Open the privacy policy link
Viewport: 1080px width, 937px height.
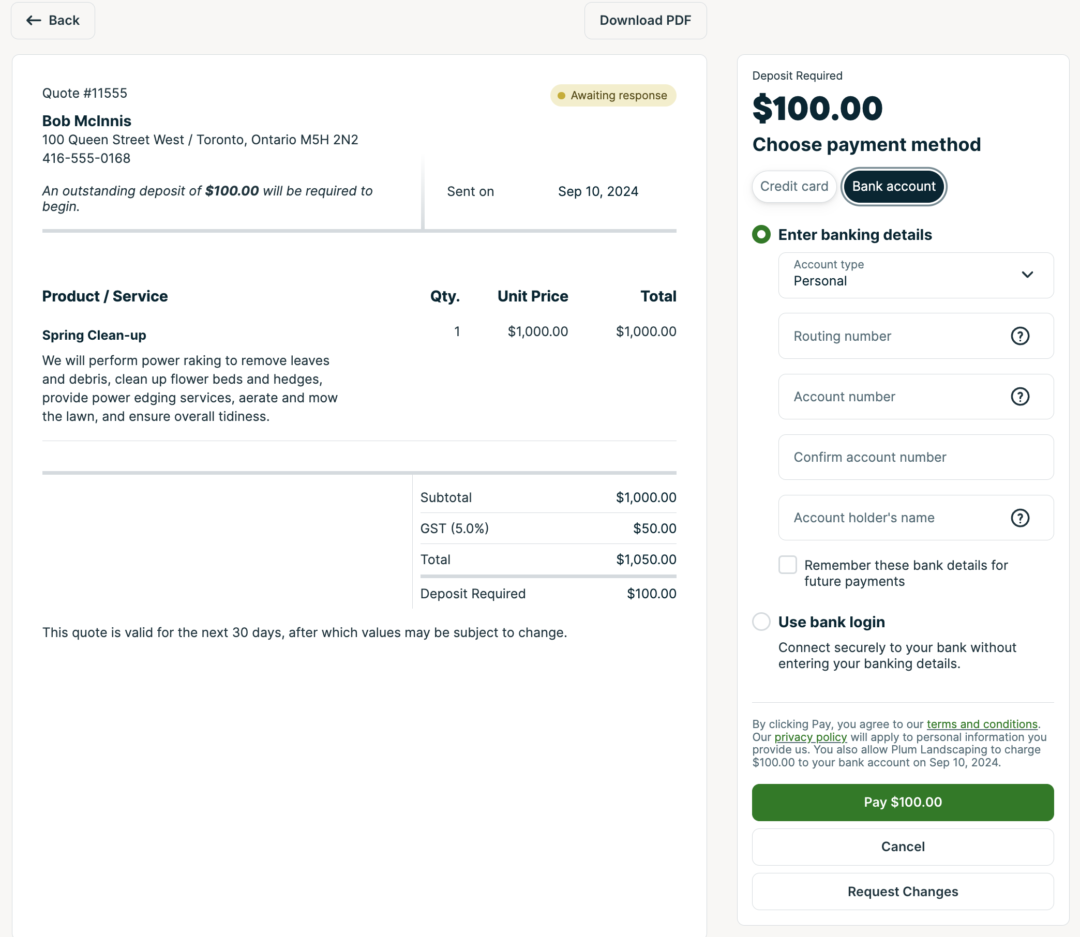810,737
